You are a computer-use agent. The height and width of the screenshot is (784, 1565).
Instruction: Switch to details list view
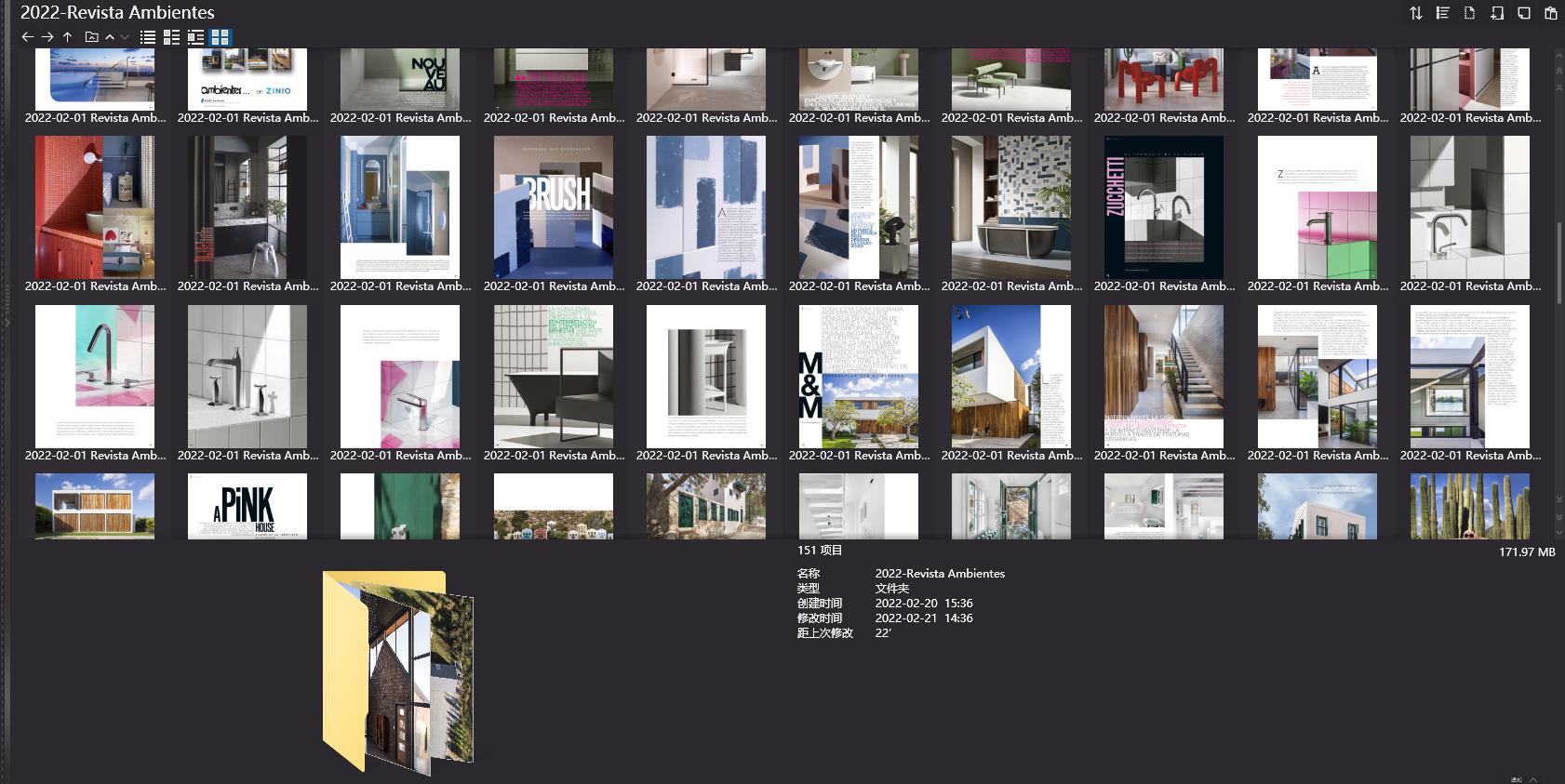click(x=171, y=37)
